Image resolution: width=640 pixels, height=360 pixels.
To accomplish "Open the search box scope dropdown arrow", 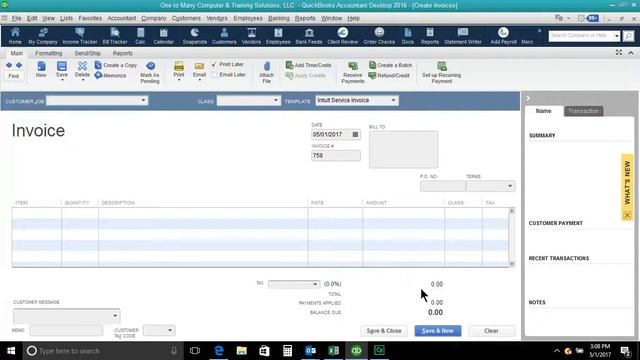I will click(x=616, y=36).
